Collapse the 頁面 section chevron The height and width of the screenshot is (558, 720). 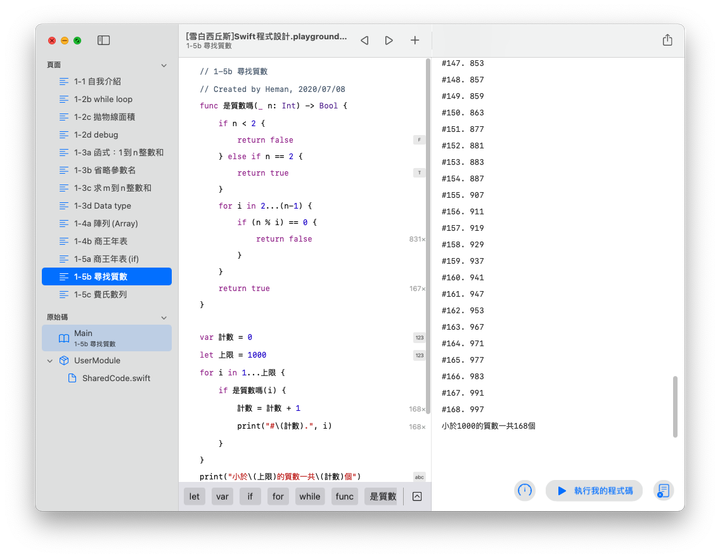(164, 65)
